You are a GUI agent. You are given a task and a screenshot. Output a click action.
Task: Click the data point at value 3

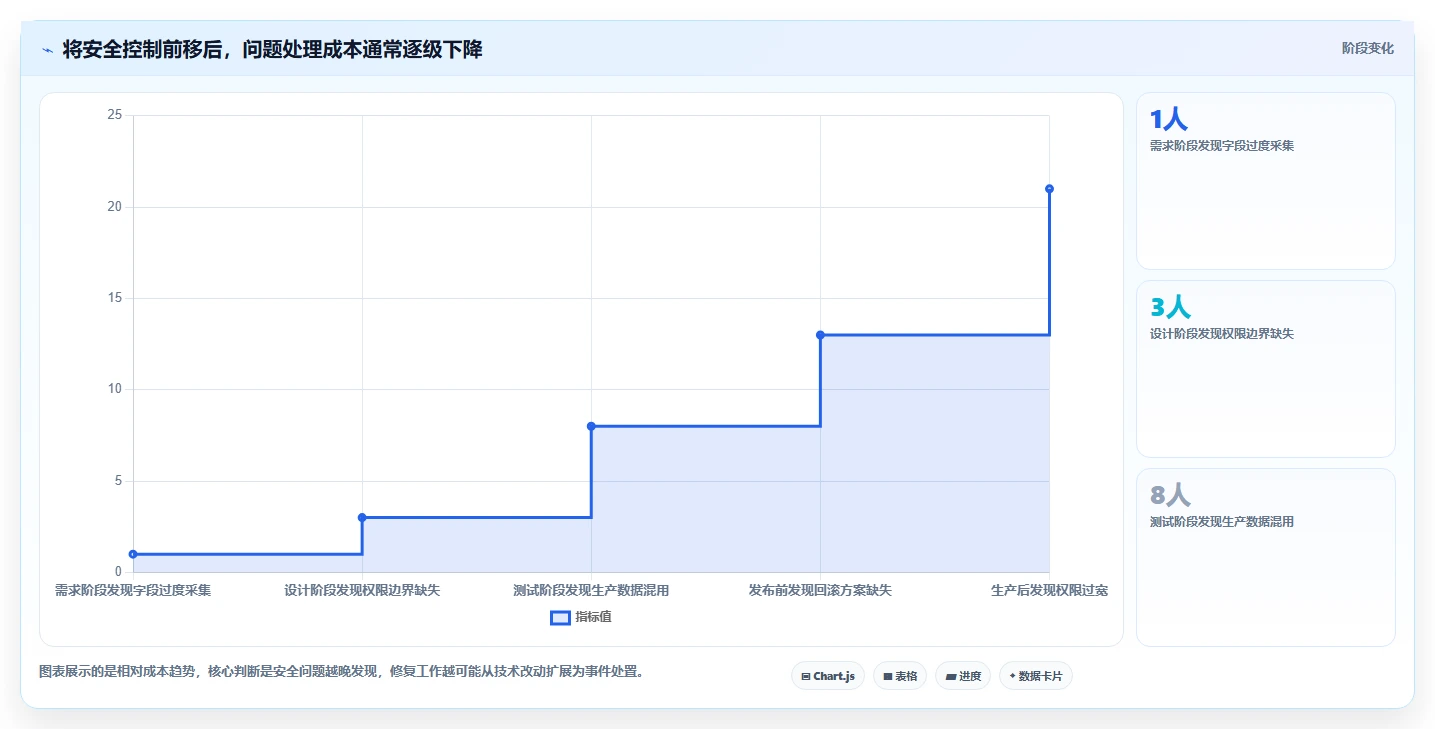(362, 517)
